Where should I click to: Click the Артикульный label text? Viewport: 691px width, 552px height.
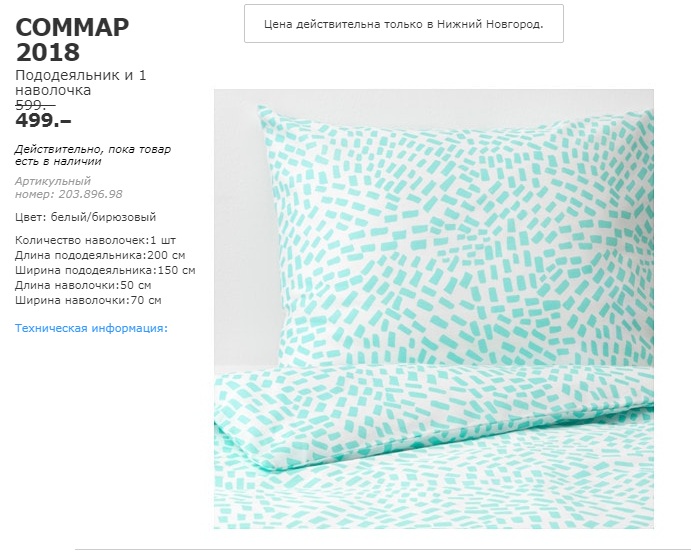[x=53, y=181]
